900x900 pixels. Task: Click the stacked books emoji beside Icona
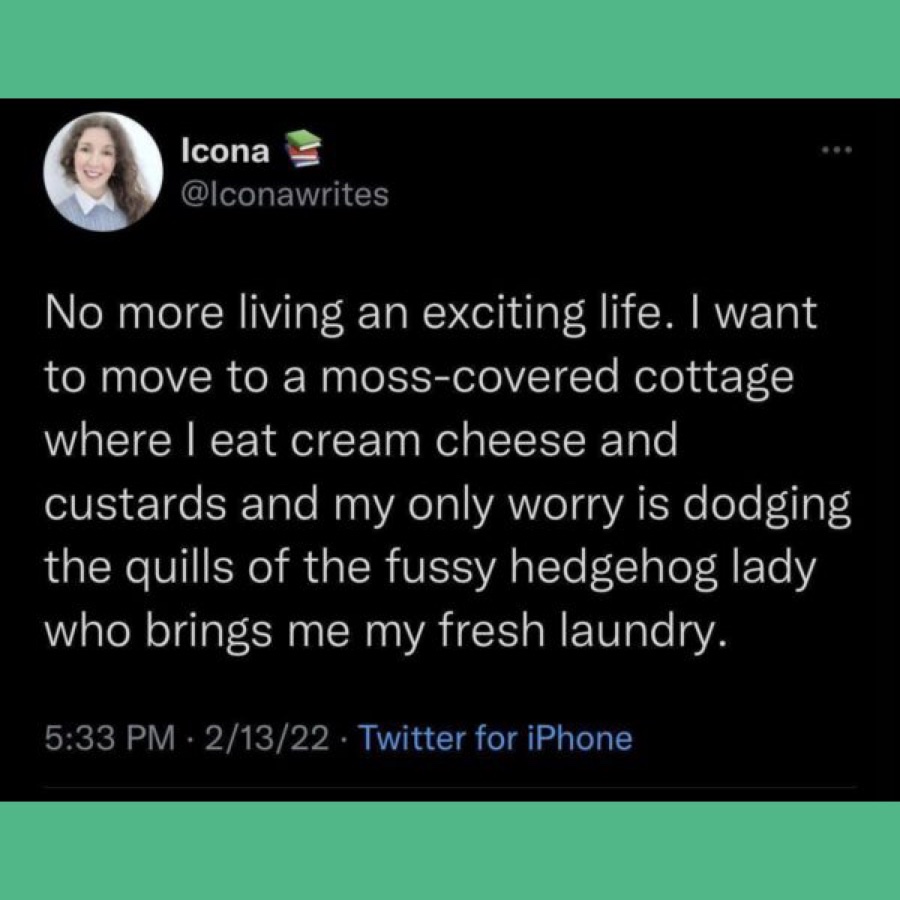pyautogui.click(x=302, y=149)
